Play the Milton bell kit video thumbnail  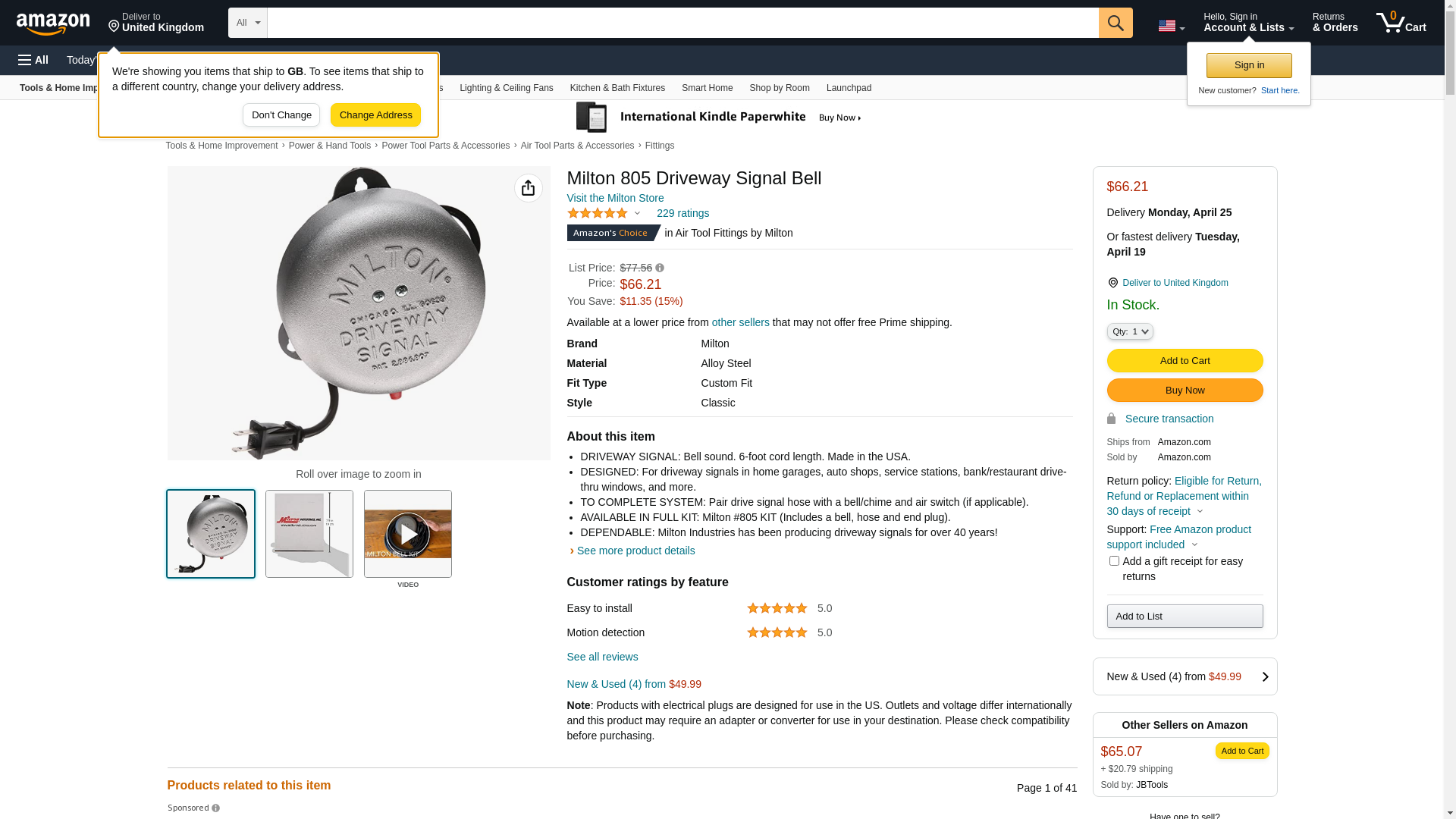pyautogui.click(x=408, y=534)
